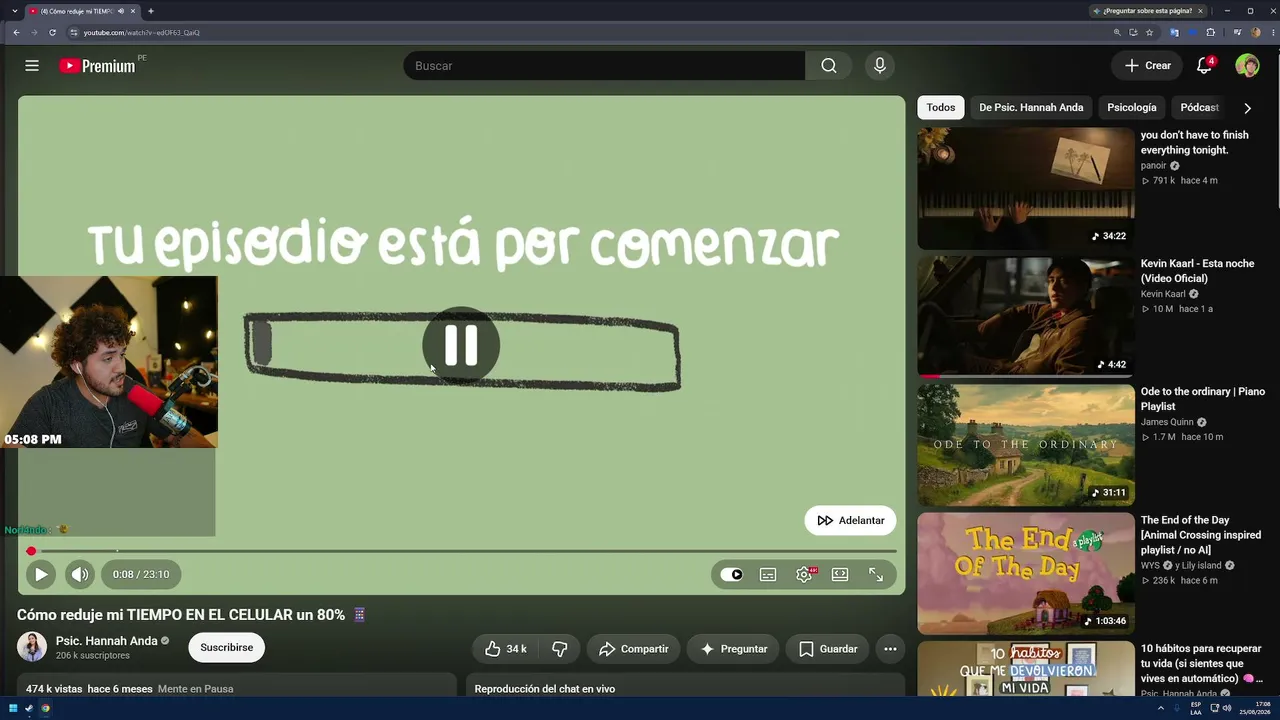Open the browser extensions puzzle icon
1280x720 pixels.
pyautogui.click(x=1210, y=32)
